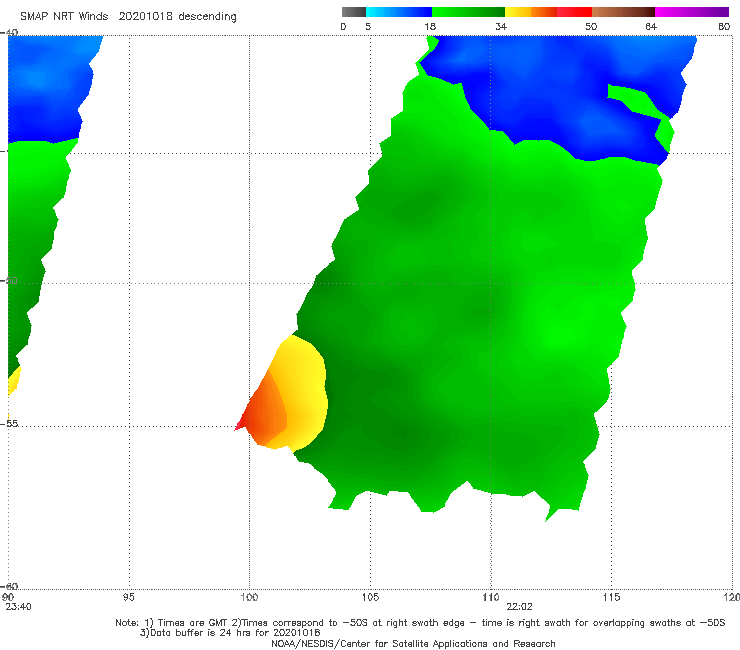This screenshot has height=650, width=740.
Task: Click the brown segment of the color bar
Action: coord(623,12)
